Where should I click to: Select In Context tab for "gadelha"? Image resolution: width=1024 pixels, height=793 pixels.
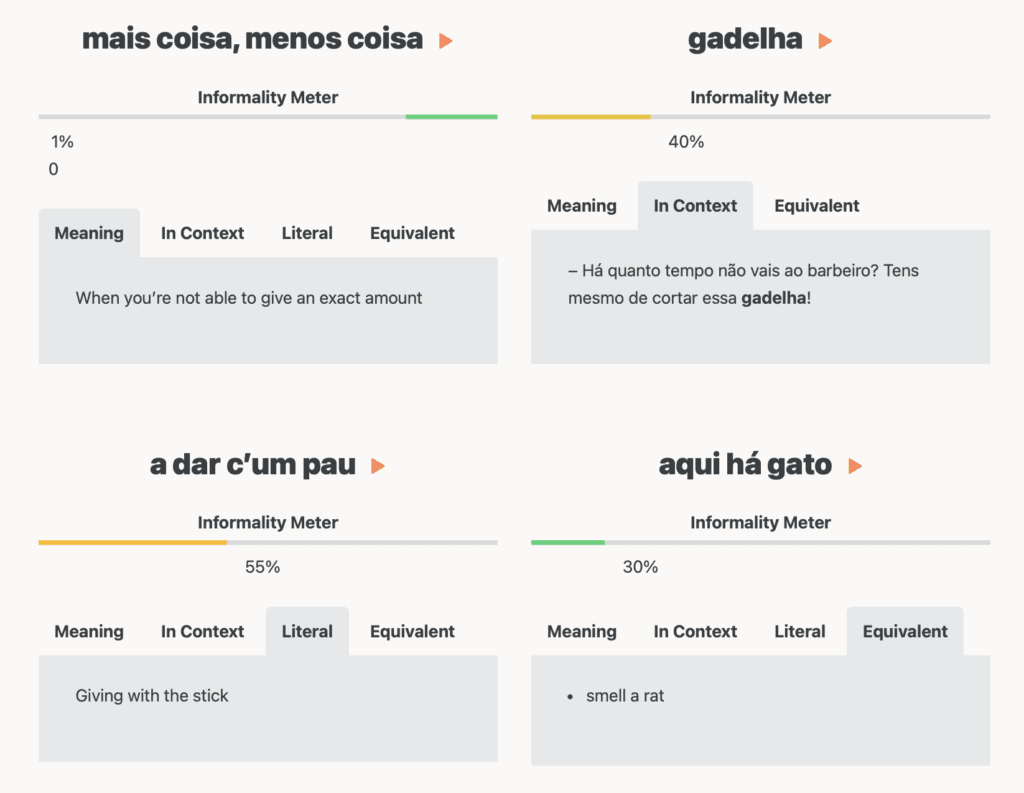(x=695, y=206)
